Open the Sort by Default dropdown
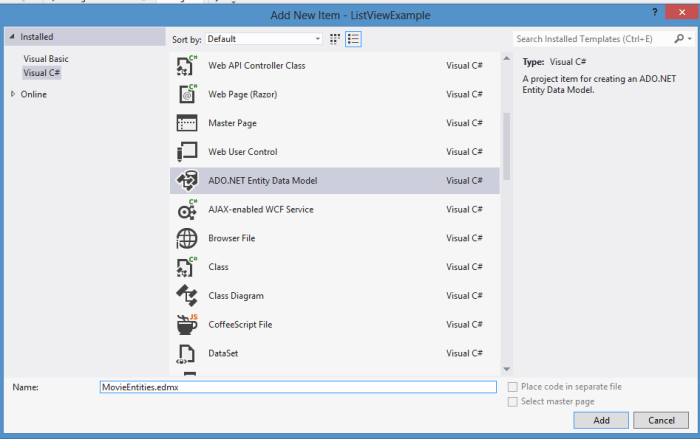The image size is (700, 439). (x=264, y=39)
